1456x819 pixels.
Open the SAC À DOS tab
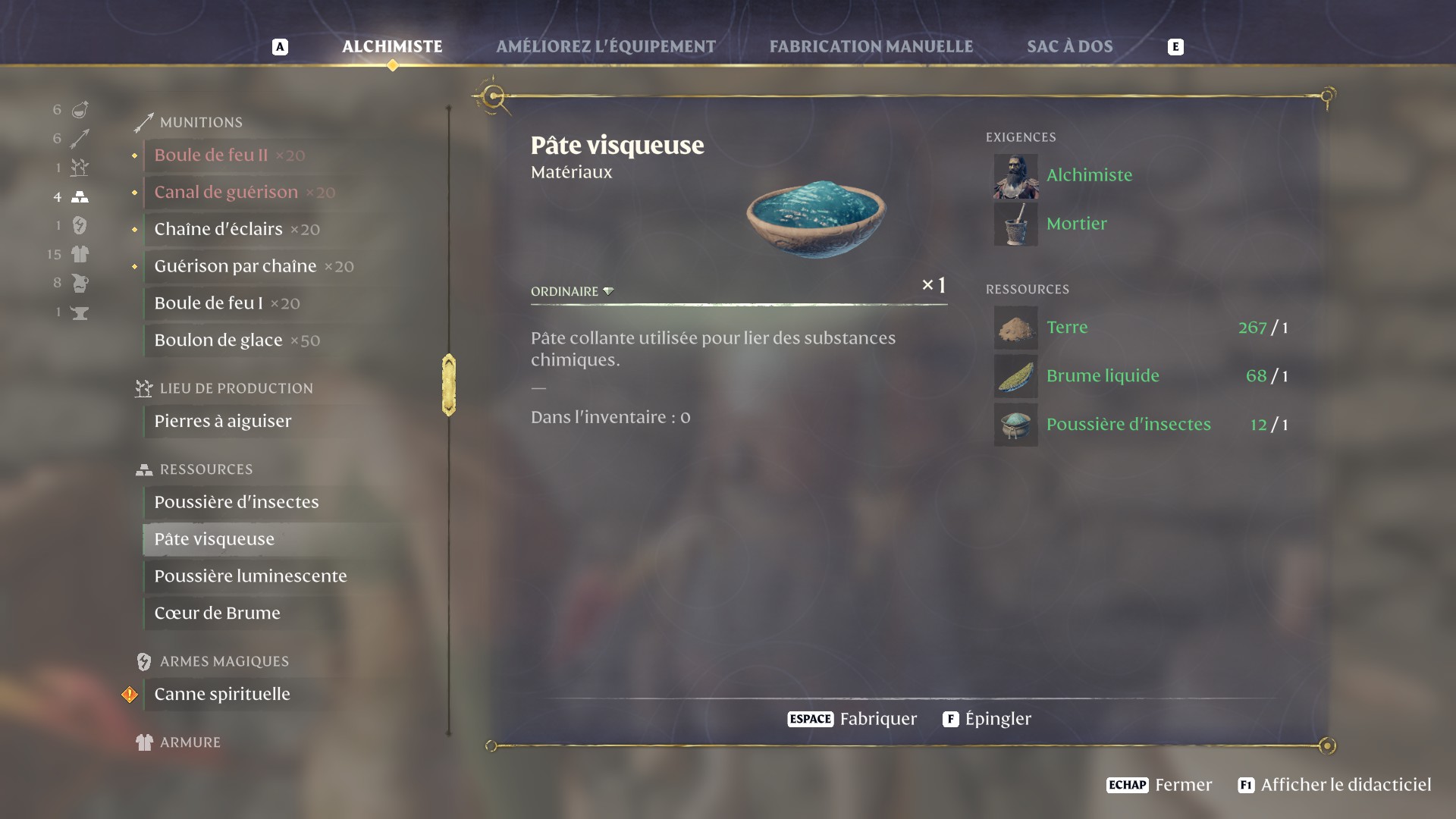(1070, 46)
